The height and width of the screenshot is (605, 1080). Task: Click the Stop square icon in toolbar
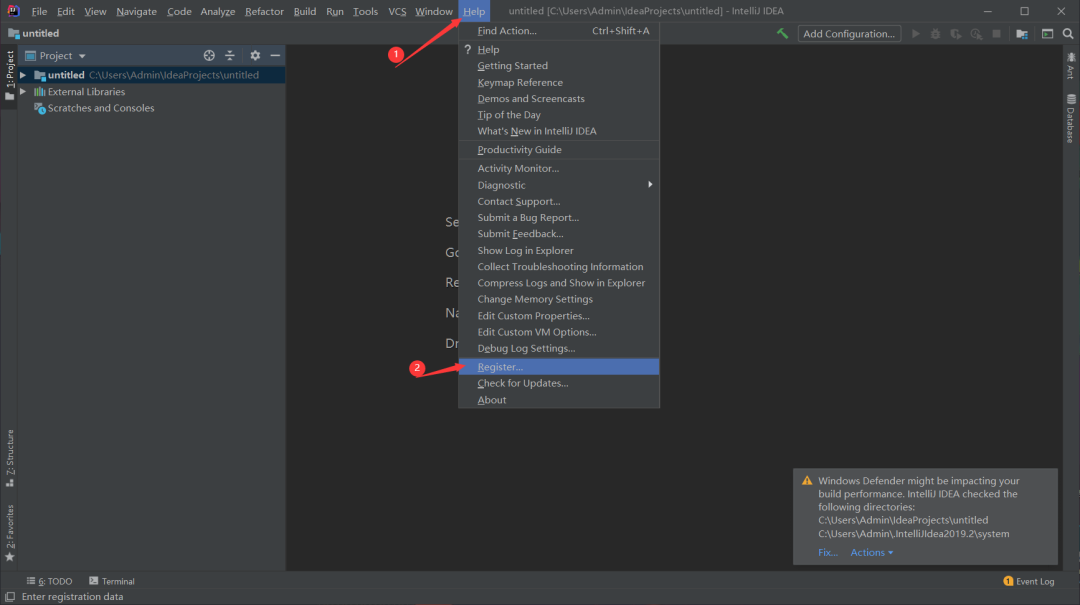[996, 33]
